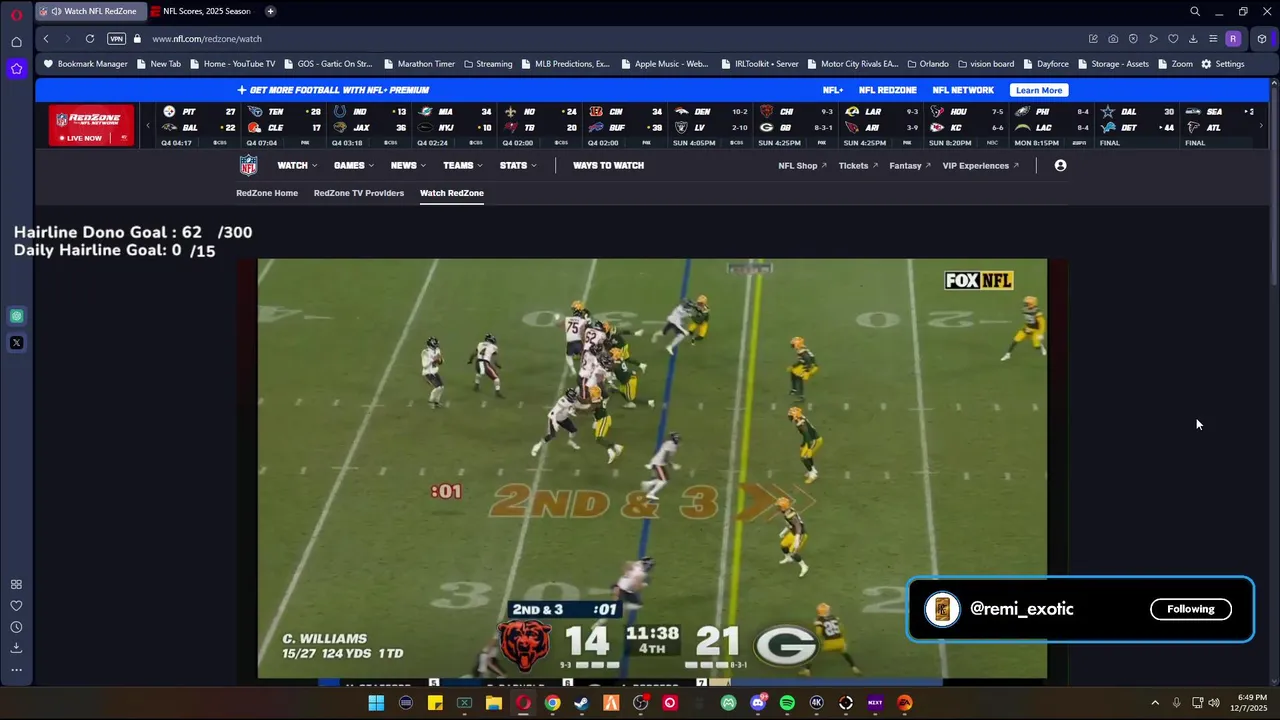Click the Learn More button
Viewport: 1280px width, 720px height.
click(x=1038, y=90)
